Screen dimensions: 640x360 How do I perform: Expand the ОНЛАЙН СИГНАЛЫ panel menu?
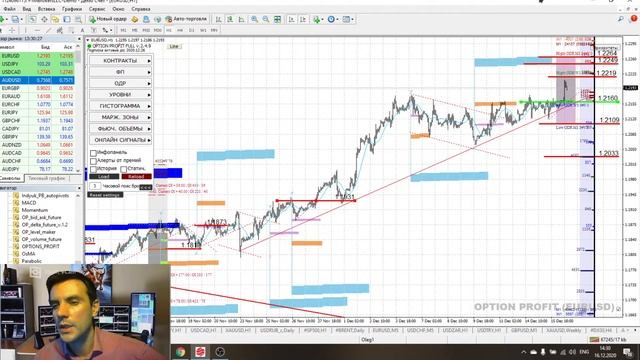click(120, 140)
